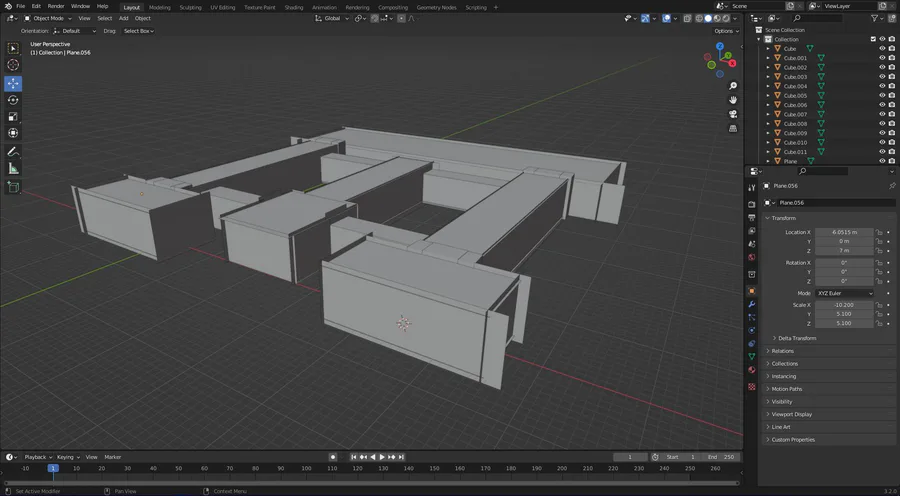Choose the Annotate tool
The image size is (900, 496).
tap(13, 152)
